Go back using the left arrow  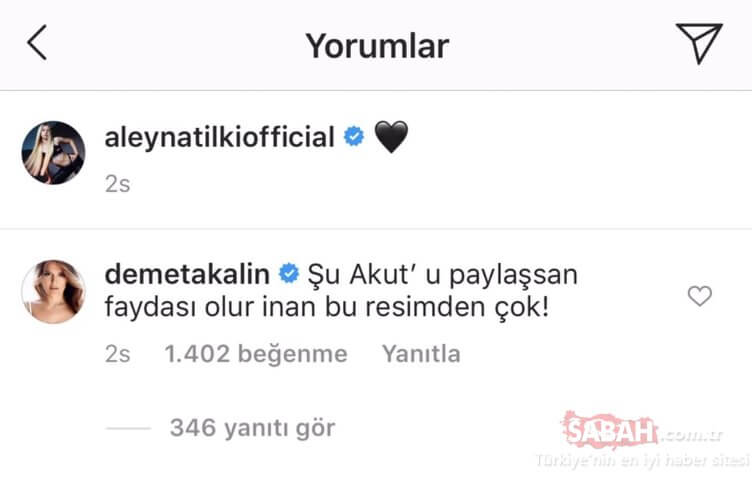pyautogui.click(x=37, y=43)
